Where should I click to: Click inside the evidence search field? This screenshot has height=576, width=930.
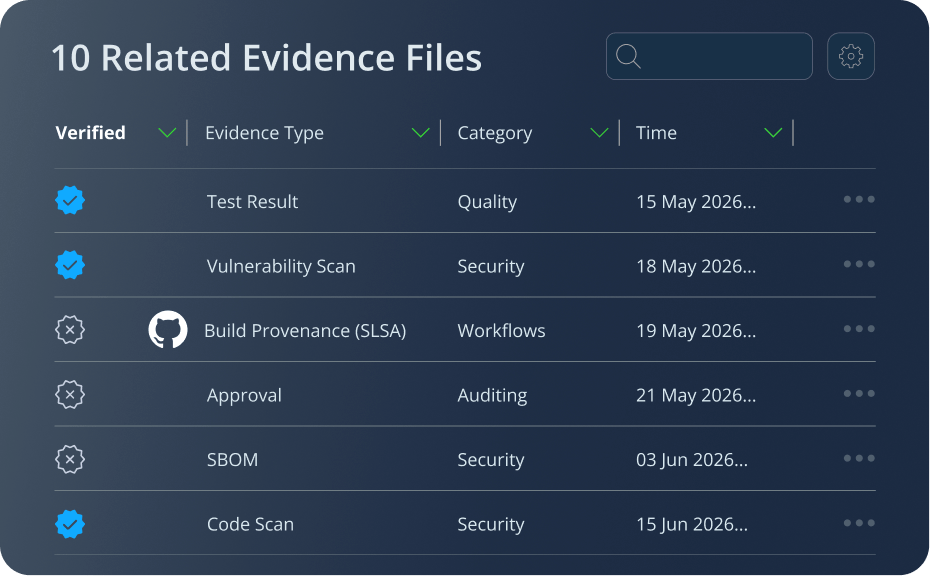[709, 56]
